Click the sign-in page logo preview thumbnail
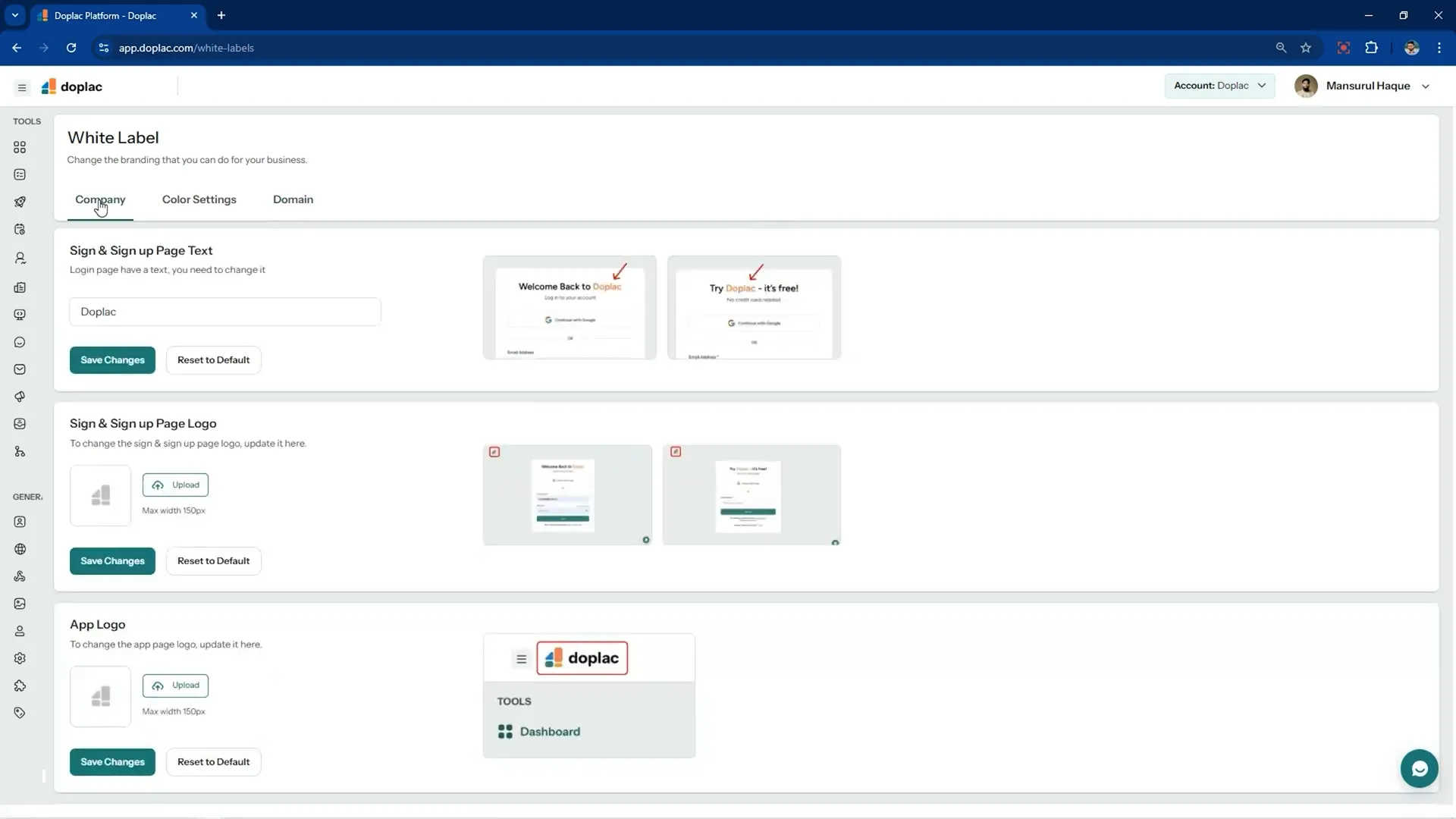The height and width of the screenshot is (819, 1456). click(x=567, y=494)
